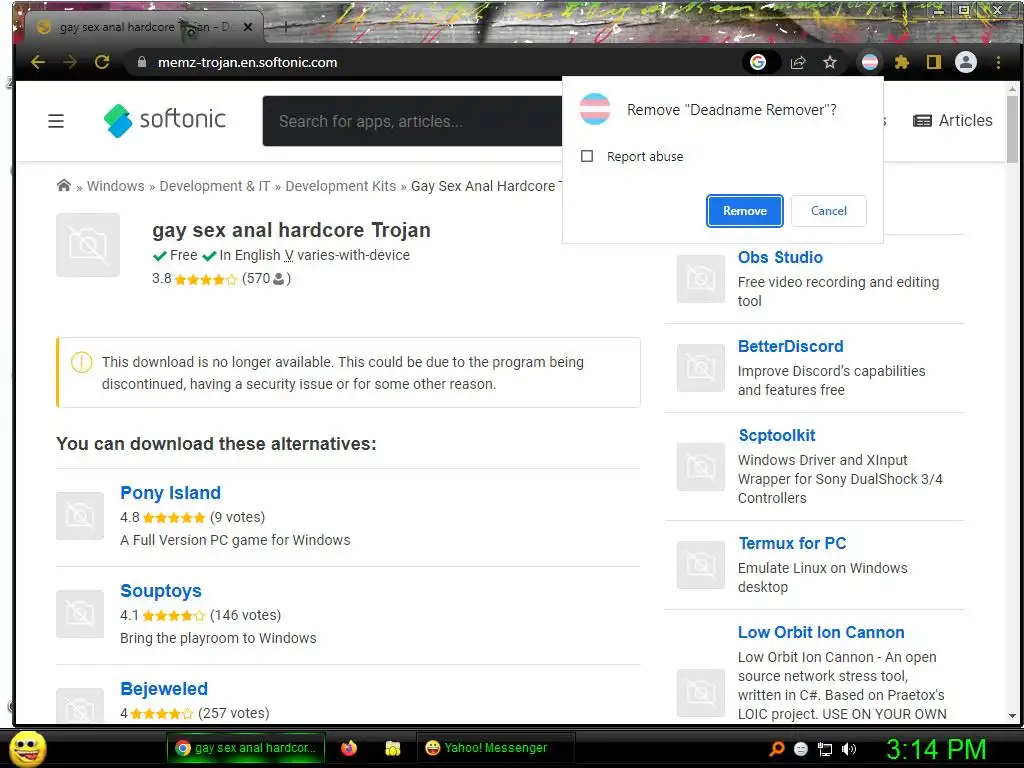This screenshot has width=1024, height=768.
Task: Click the Souptoys thumbnail placeholder
Action: pyautogui.click(x=80, y=614)
